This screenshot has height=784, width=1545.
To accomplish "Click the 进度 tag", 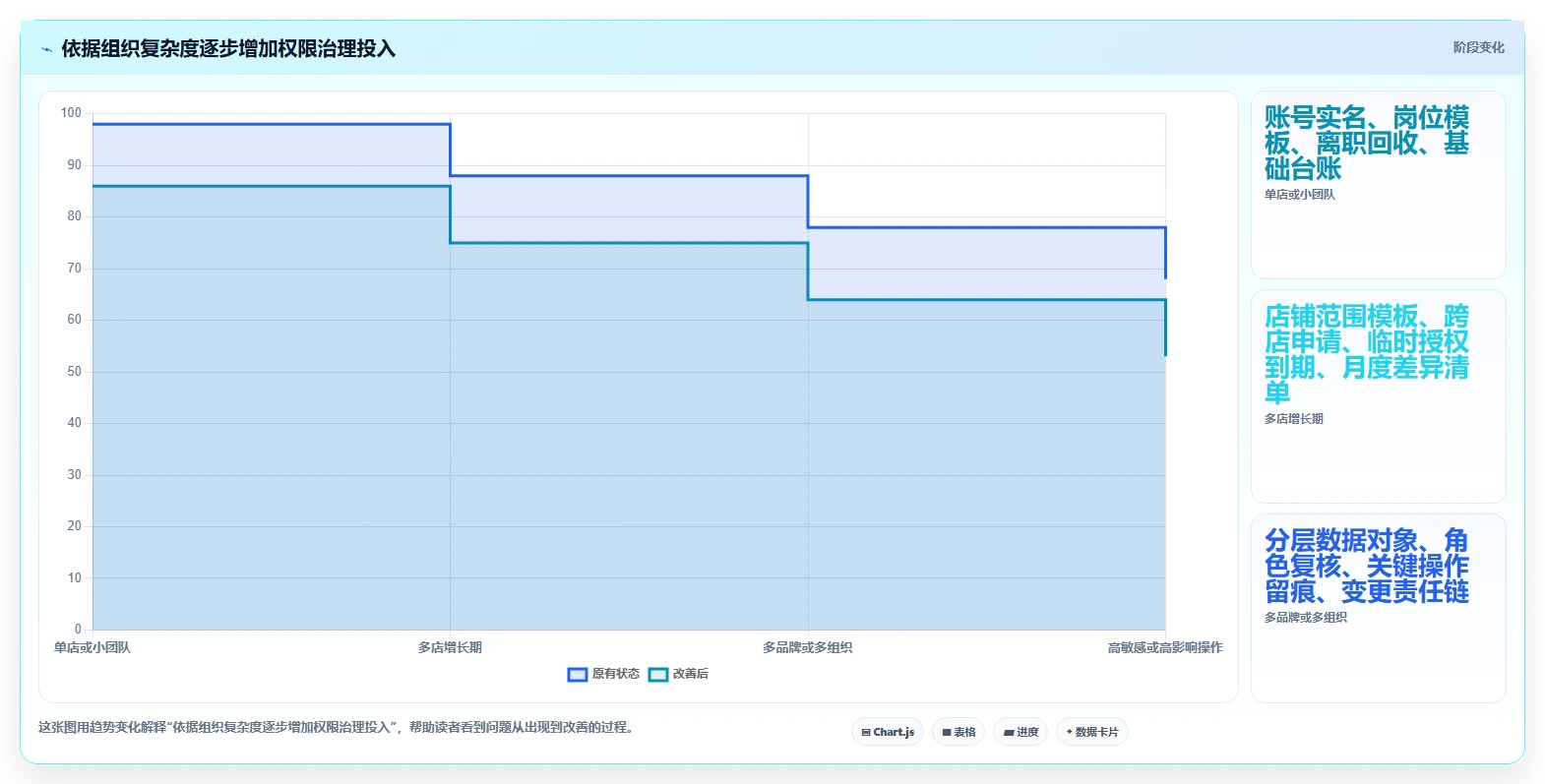I will tap(1020, 732).
